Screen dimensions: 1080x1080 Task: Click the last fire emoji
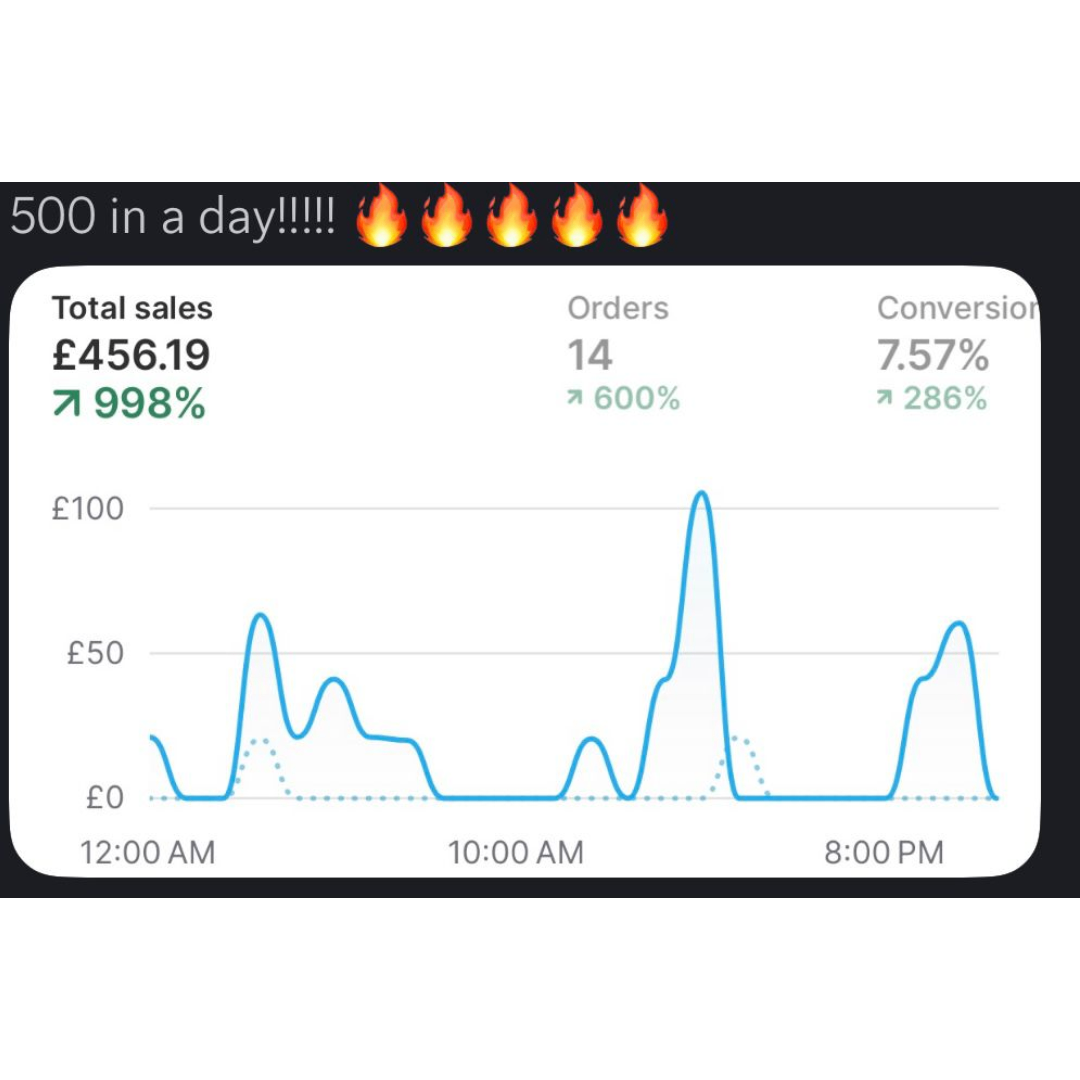click(641, 216)
